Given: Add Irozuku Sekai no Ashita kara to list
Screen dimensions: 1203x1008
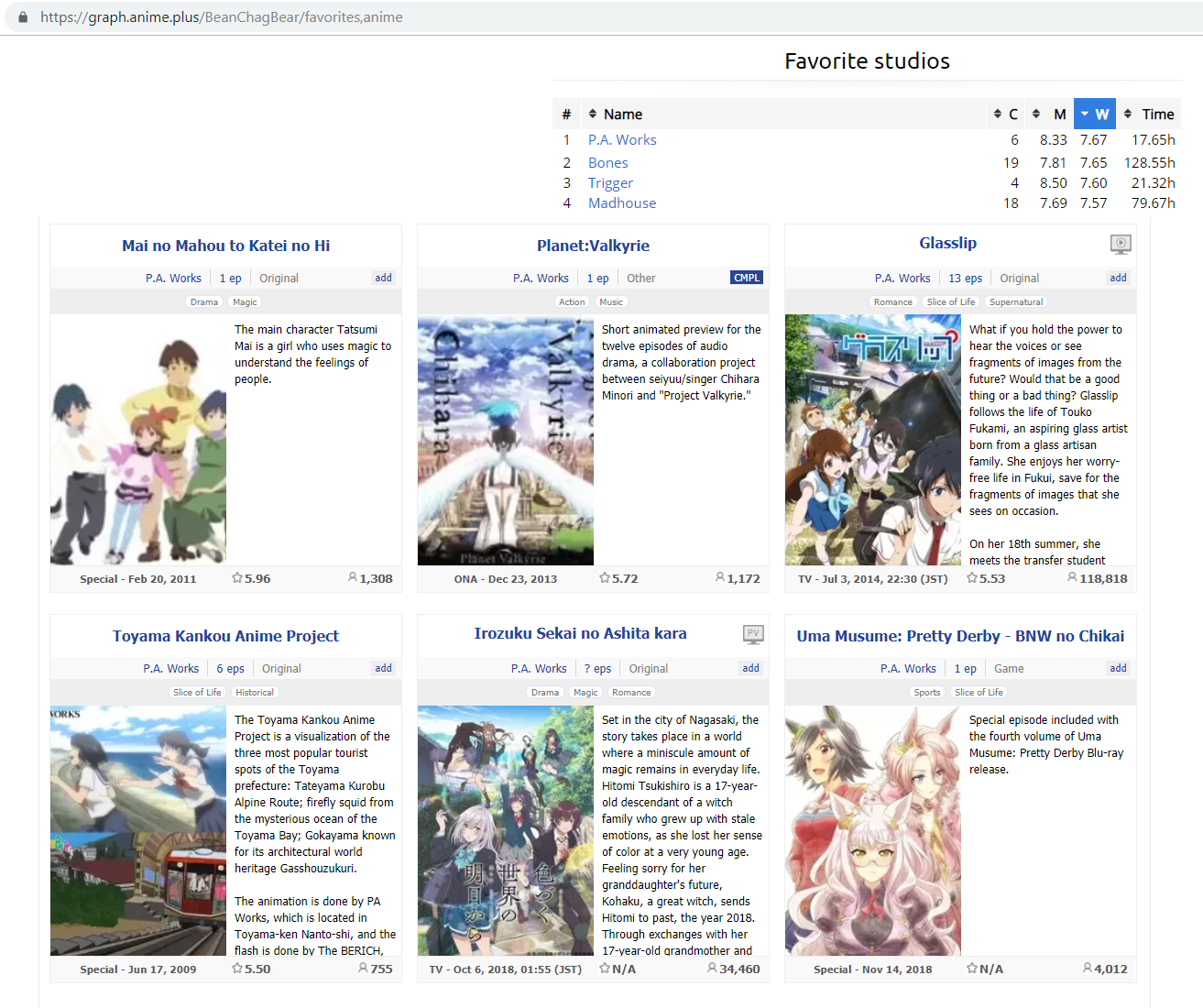Looking at the screenshot, I should 750,668.
